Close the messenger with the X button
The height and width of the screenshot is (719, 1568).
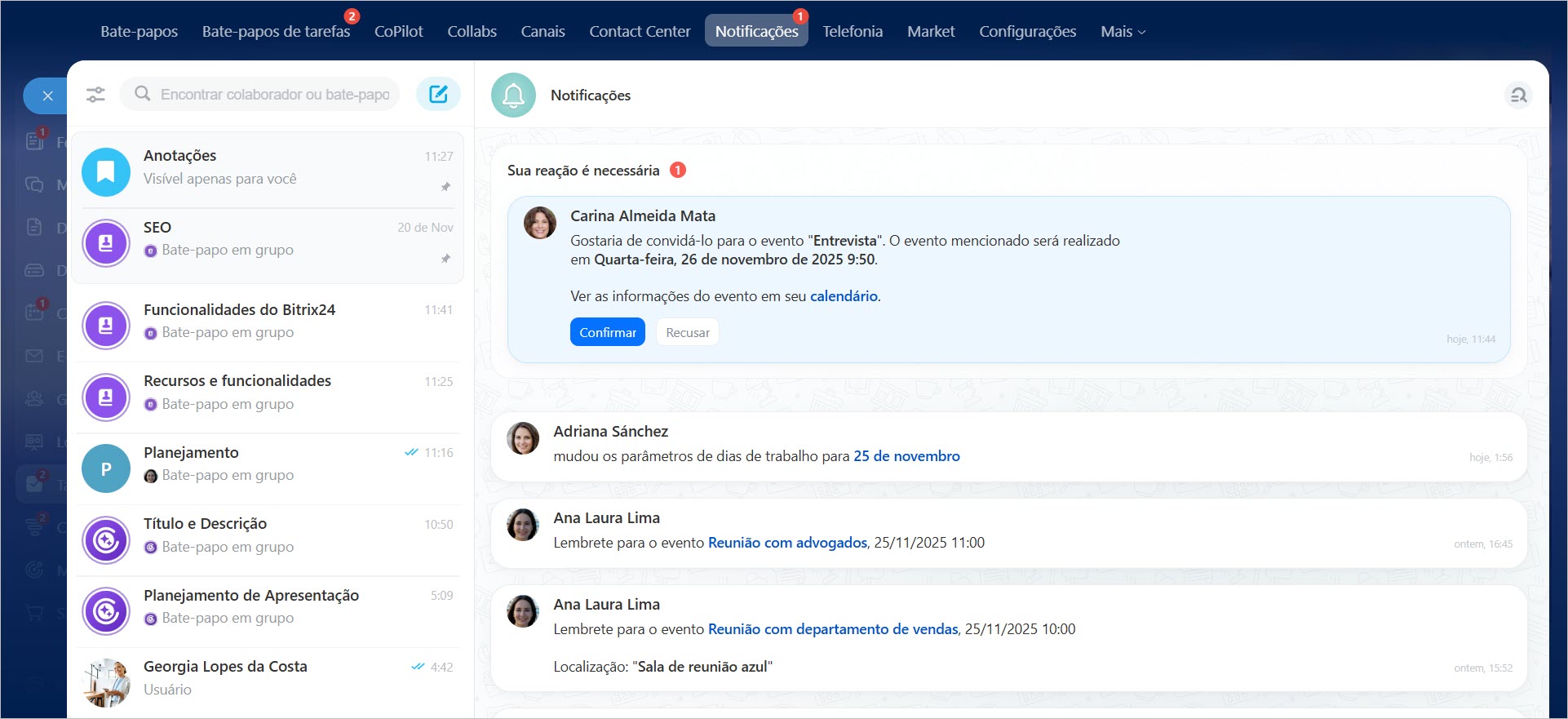(x=47, y=96)
